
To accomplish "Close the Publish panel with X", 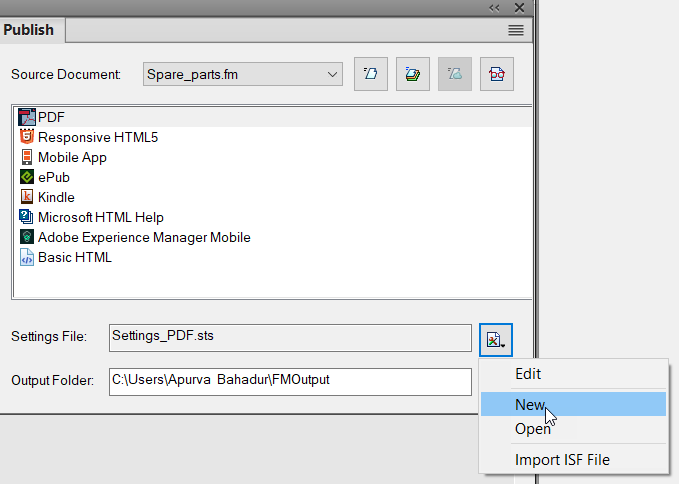I will tap(519, 8).
